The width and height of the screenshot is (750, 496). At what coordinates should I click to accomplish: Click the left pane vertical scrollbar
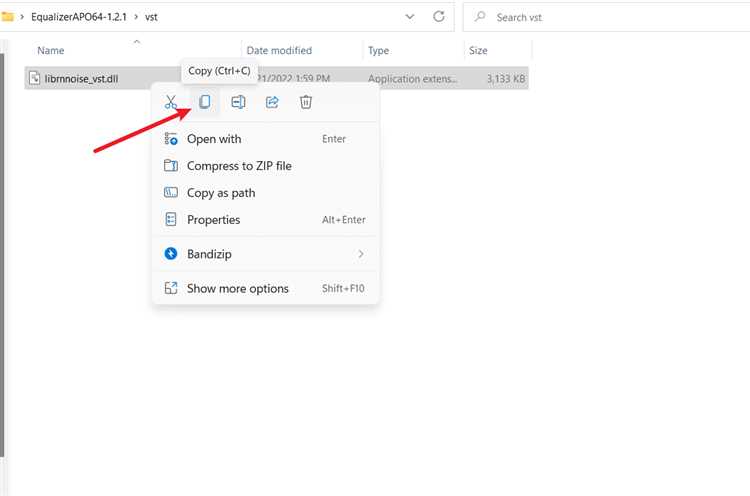(x=2, y=254)
